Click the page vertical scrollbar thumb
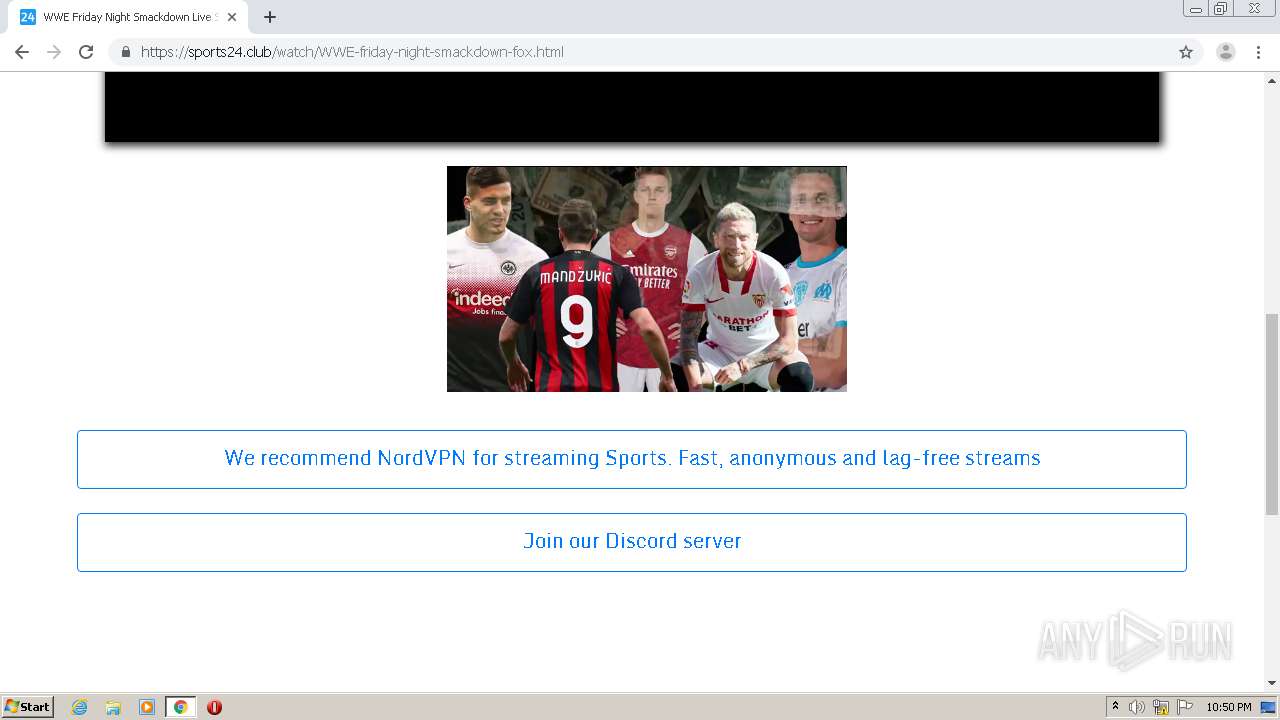The image size is (1280, 720). pyautogui.click(x=1272, y=414)
